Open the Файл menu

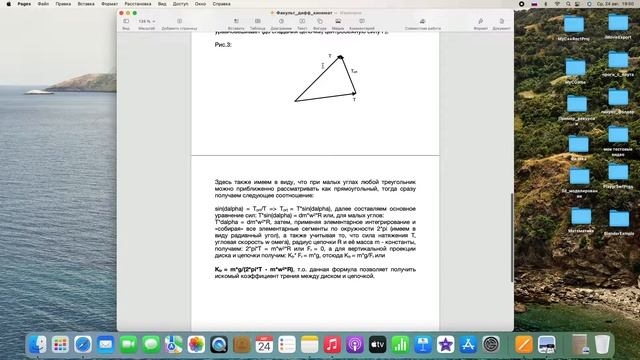point(43,4)
